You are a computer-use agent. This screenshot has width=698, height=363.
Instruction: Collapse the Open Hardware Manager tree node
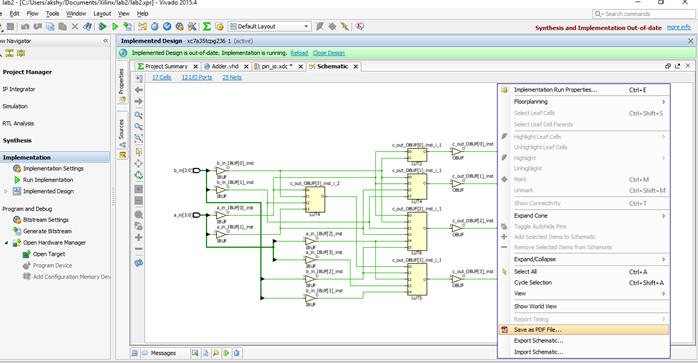click(6, 243)
